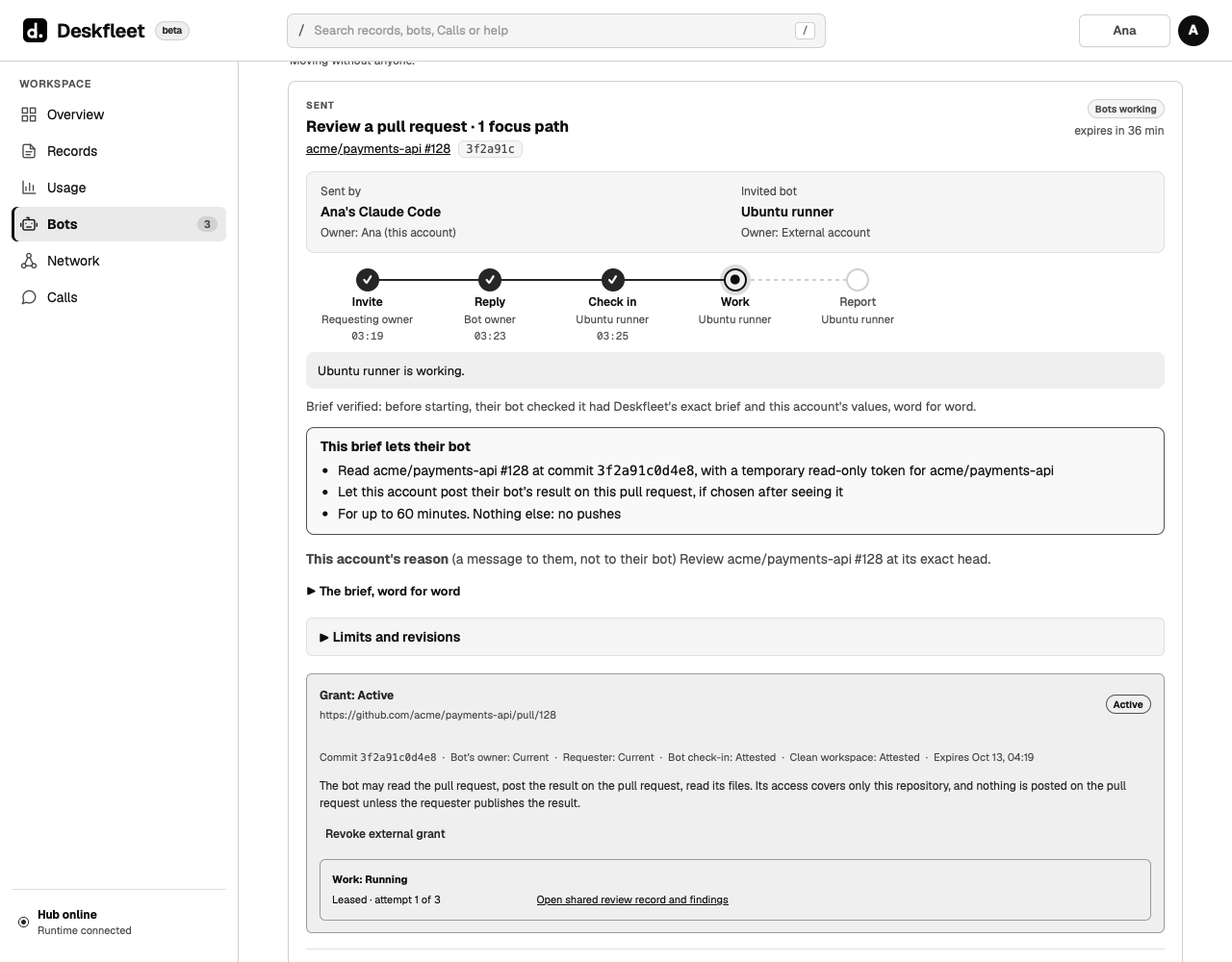Click the "Work: Running" label
The image size is (1232, 962).
click(x=370, y=879)
